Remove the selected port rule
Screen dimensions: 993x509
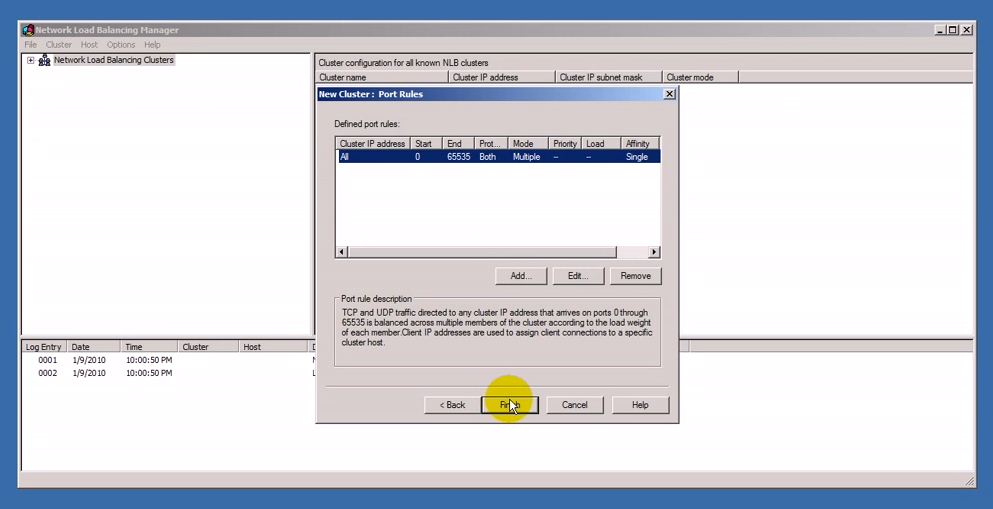pos(635,276)
